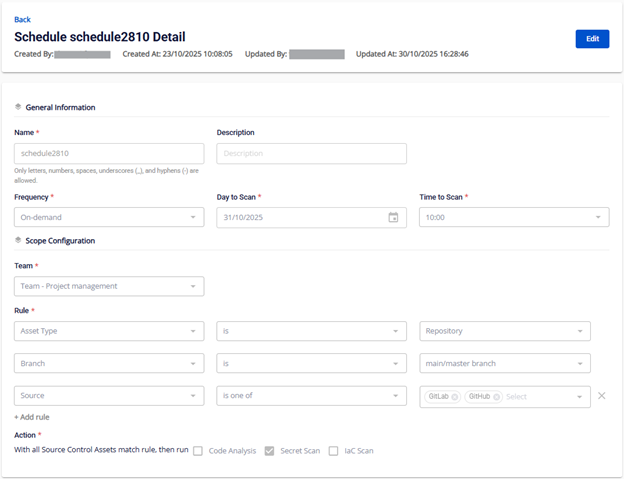Delete the Source rule row with X
Viewport: 624px width, 479px height.
(x=601, y=396)
